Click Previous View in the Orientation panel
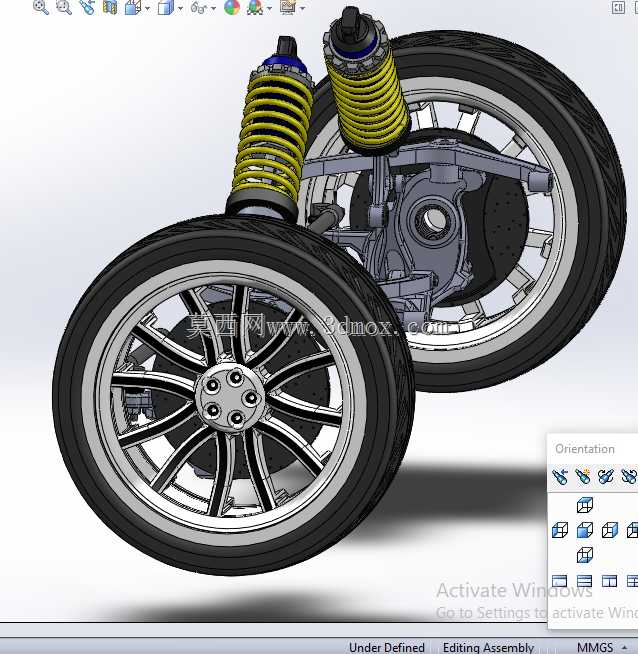 [x=560, y=476]
